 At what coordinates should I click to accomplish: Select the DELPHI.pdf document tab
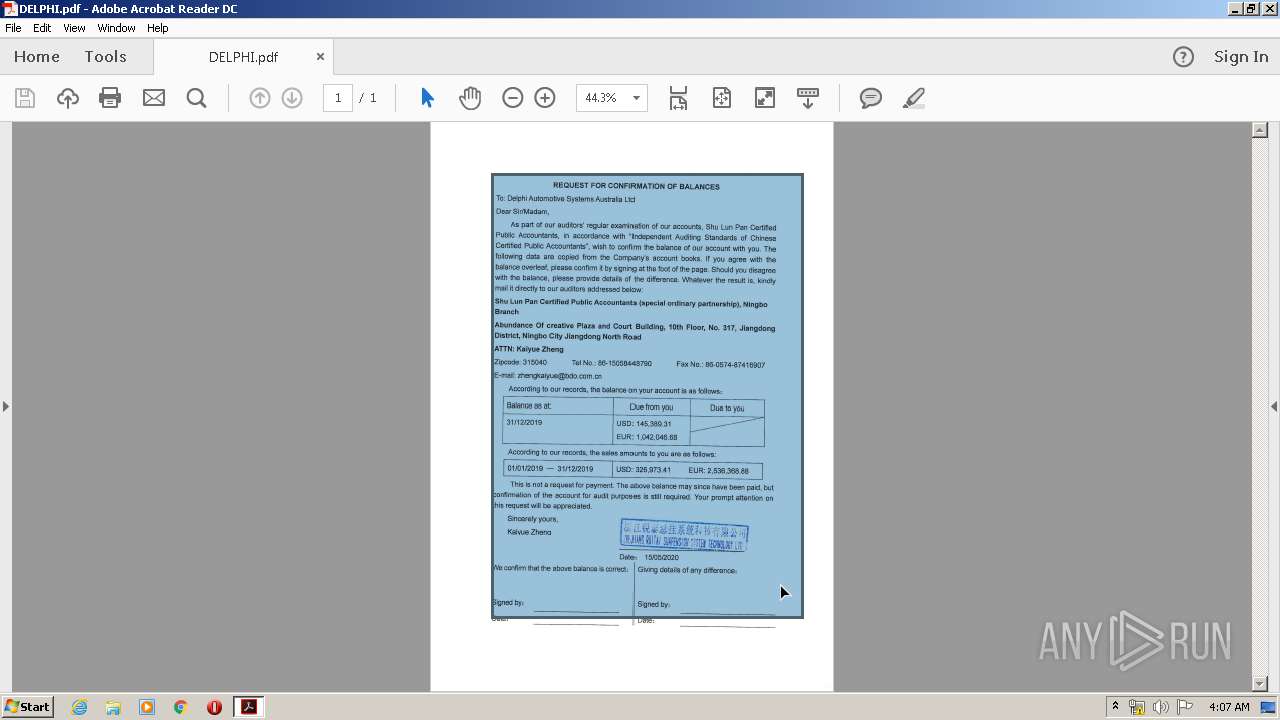pyautogui.click(x=243, y=57)
